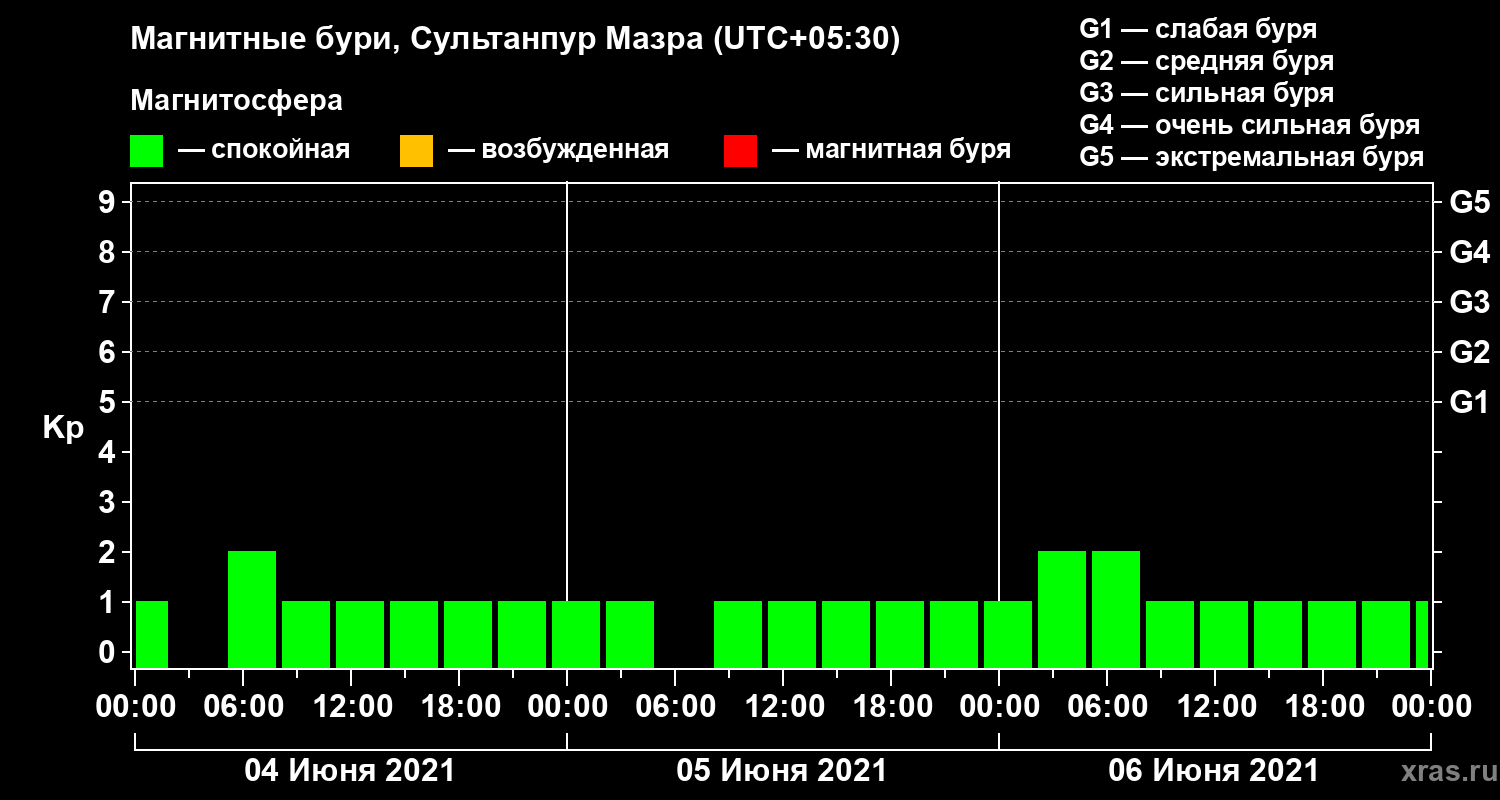The width and height of the screenshot is (1500, 800).
Task: Click the Kp 2 bar at 06:00 on 04 June
Action: [252, 609]
